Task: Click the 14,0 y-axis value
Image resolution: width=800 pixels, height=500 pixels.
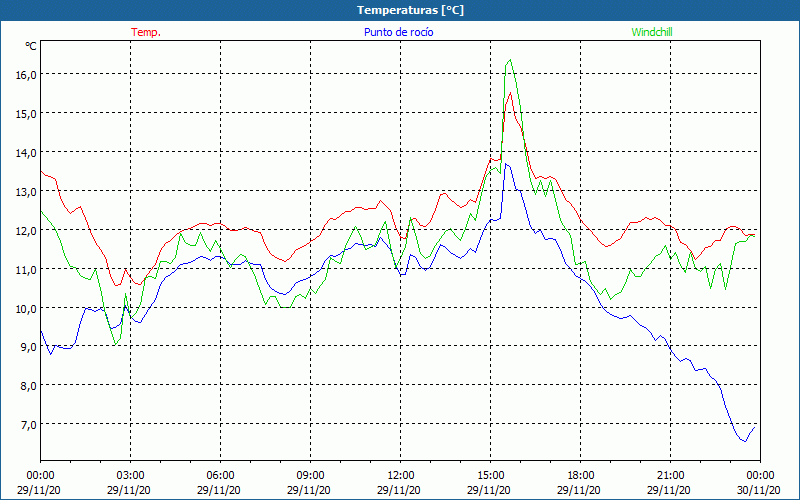Action: point(26,152)
